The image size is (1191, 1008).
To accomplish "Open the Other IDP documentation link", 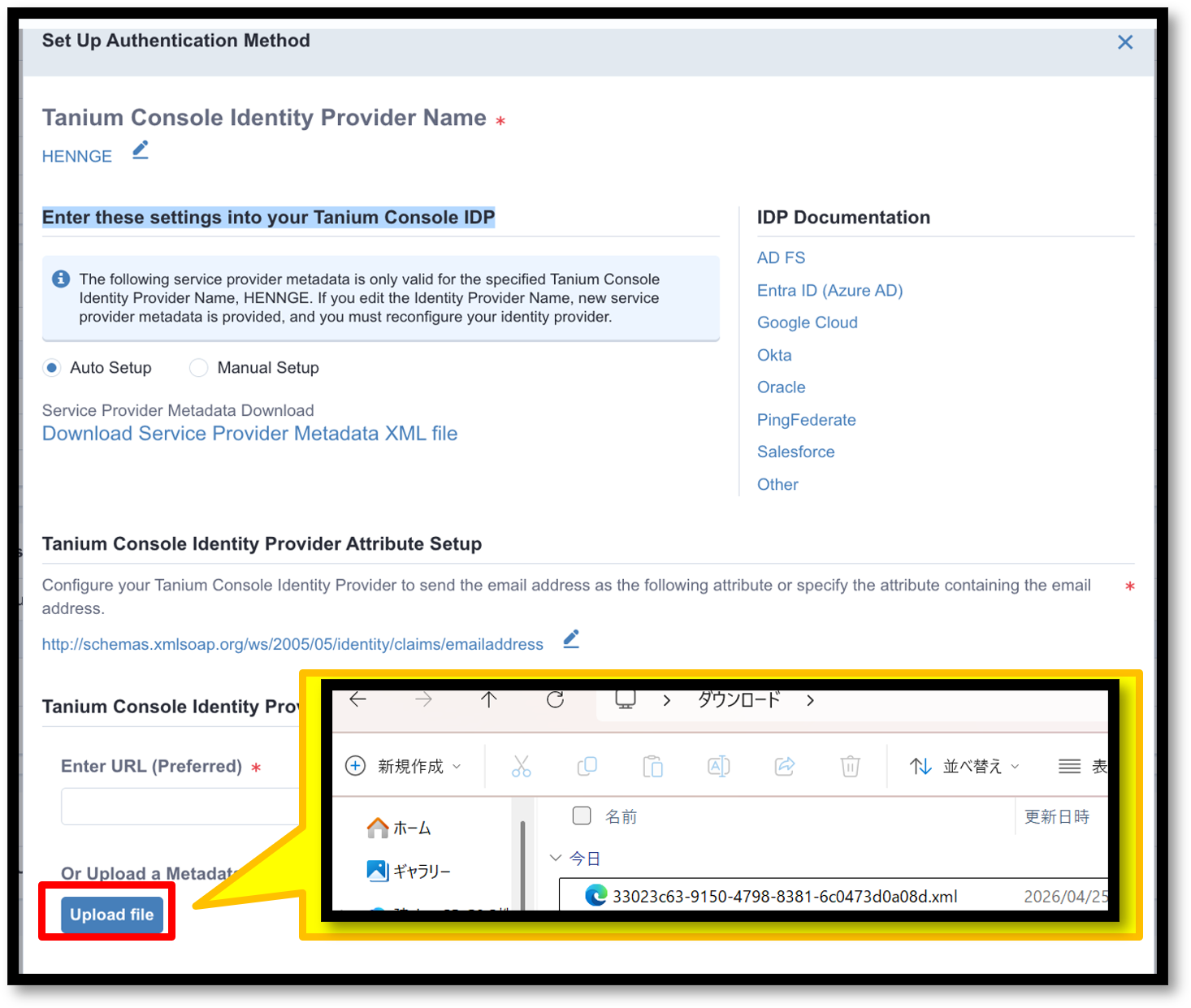I will click(x=777, y=485).
